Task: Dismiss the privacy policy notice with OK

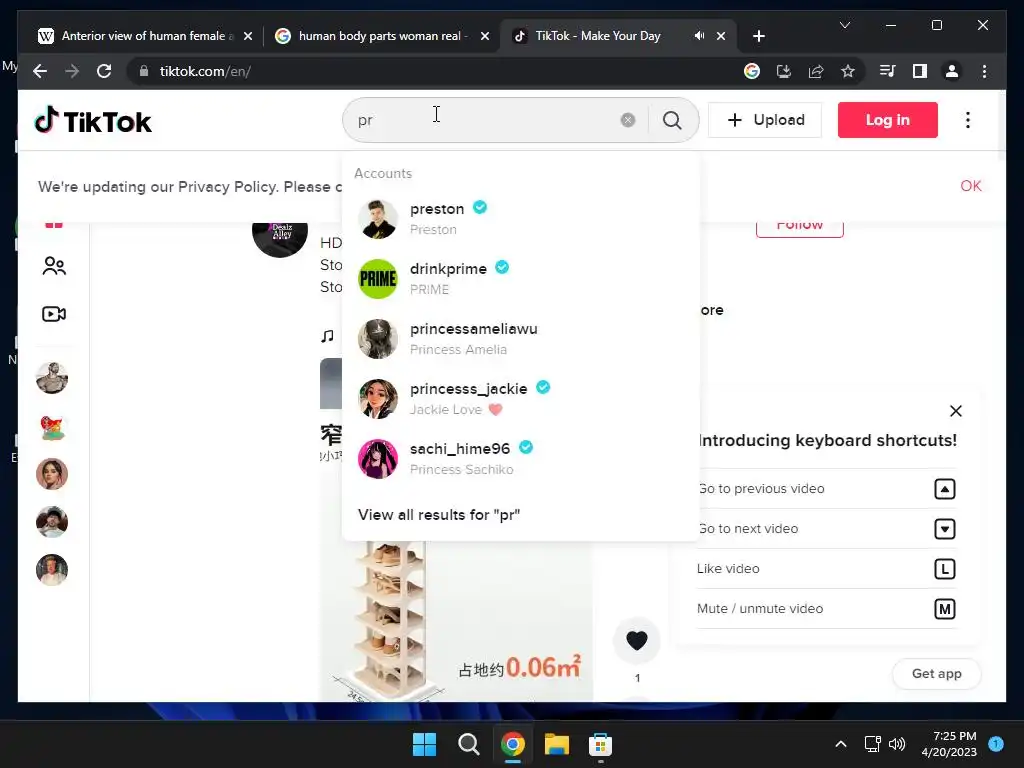Action: click(x=970, y=186)
